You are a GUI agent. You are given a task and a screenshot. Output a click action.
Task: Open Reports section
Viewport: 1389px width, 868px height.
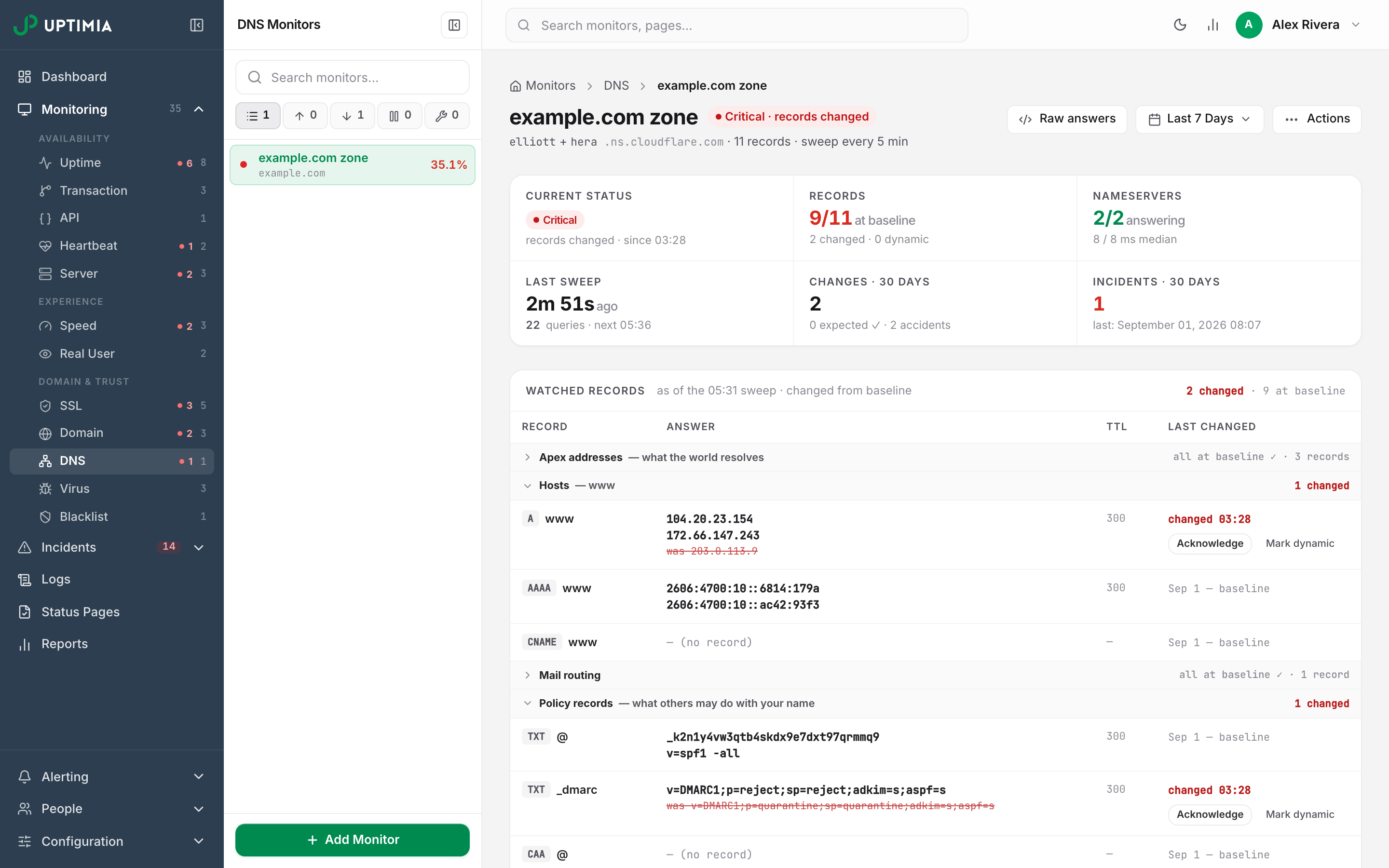[112, 644]
